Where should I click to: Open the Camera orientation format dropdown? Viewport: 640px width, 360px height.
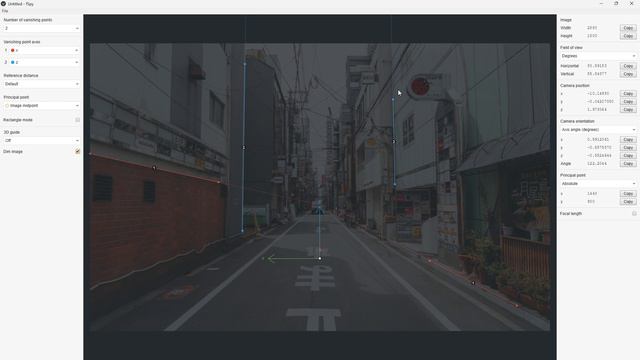(x=598, y=129)
